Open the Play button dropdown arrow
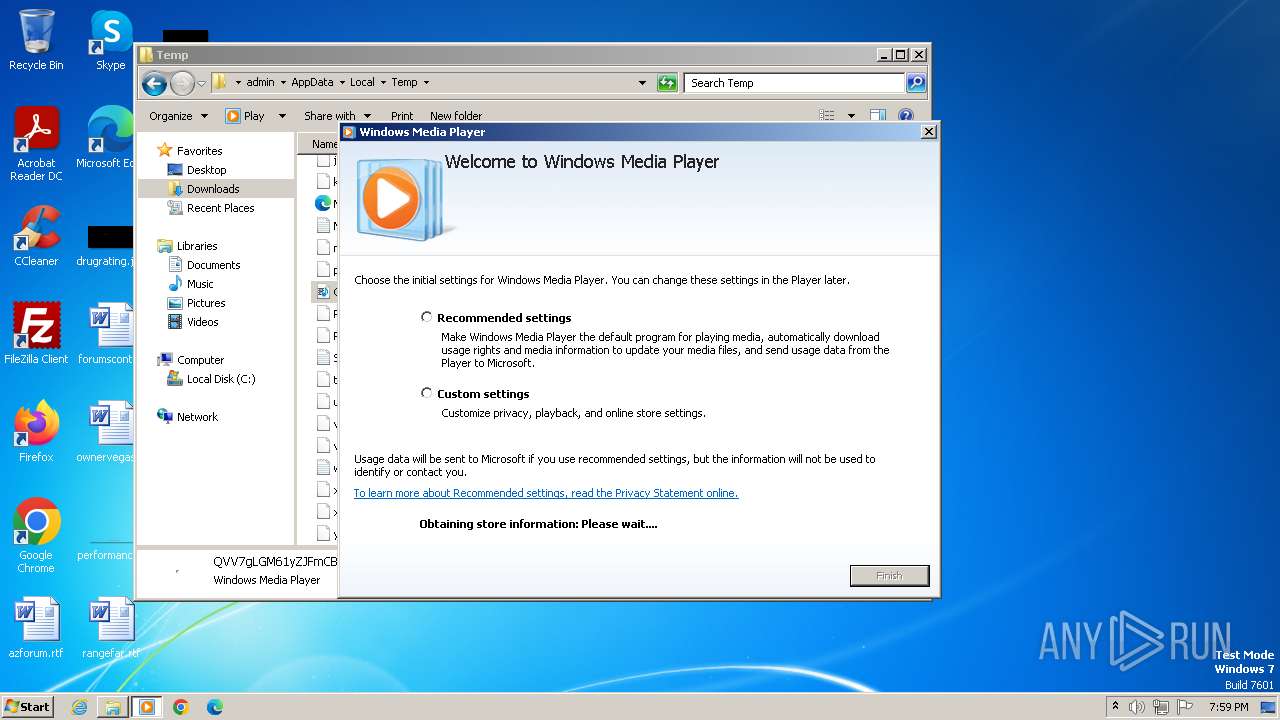The width and height of the screenshot is (1280, 720). click(282, 116)
